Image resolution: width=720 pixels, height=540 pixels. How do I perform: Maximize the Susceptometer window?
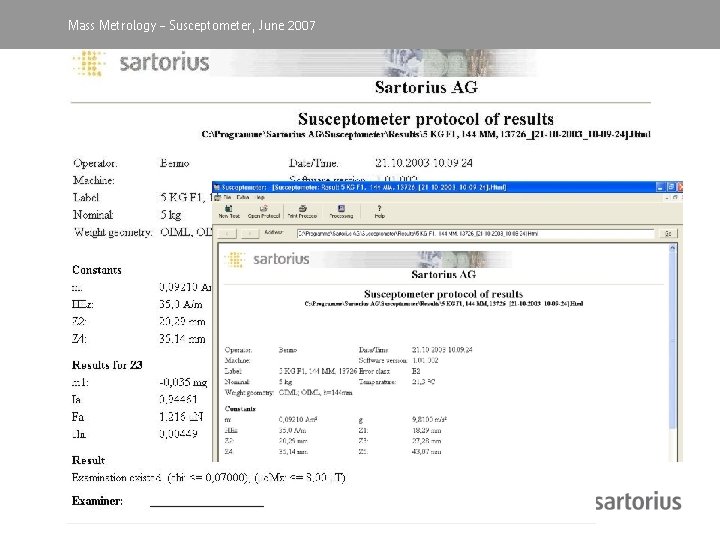tap(671, 187)
